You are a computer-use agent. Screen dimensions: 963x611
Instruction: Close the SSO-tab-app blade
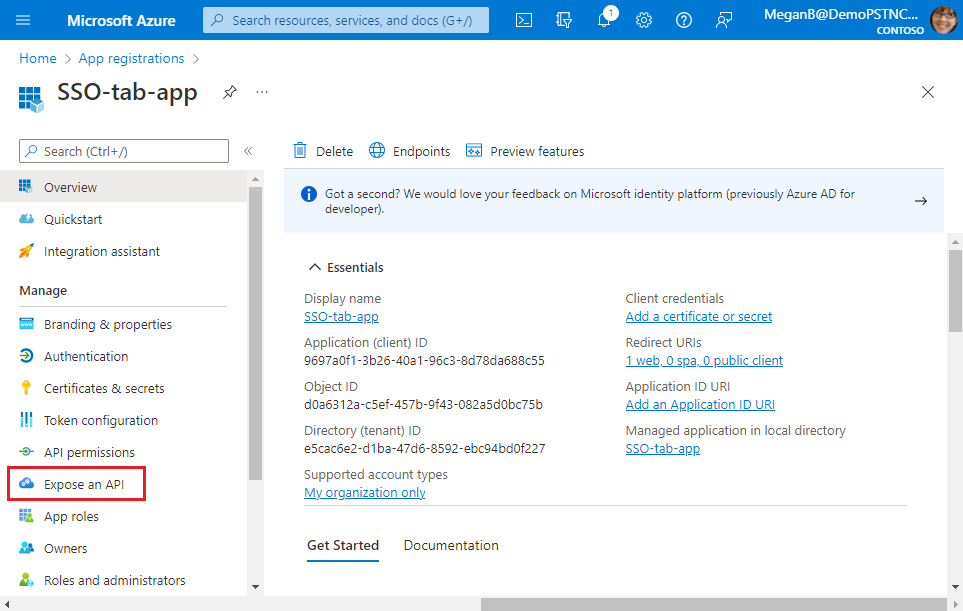click(x=928, y=92)
